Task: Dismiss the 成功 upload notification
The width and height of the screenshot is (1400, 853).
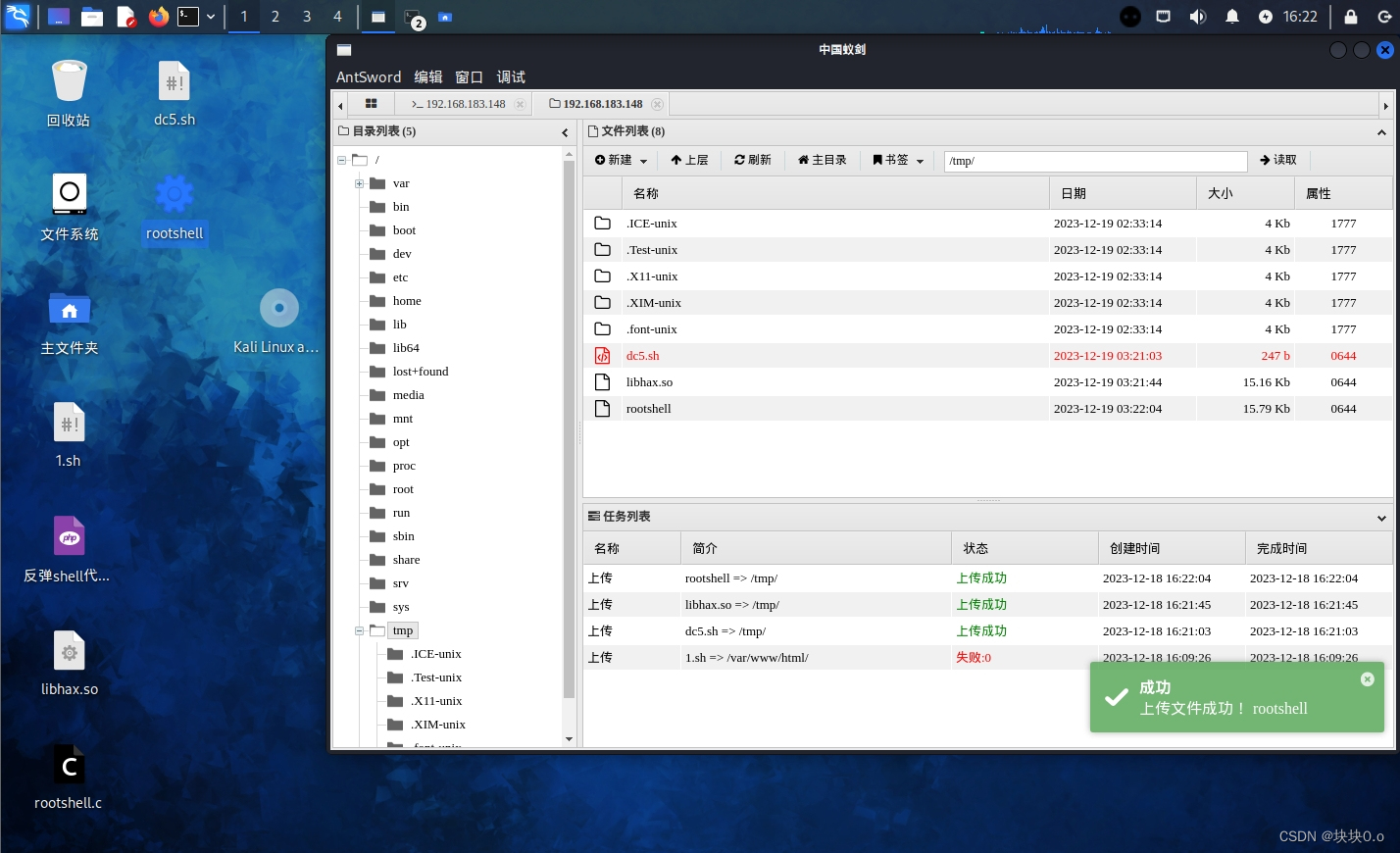Action: point(1368,679)
